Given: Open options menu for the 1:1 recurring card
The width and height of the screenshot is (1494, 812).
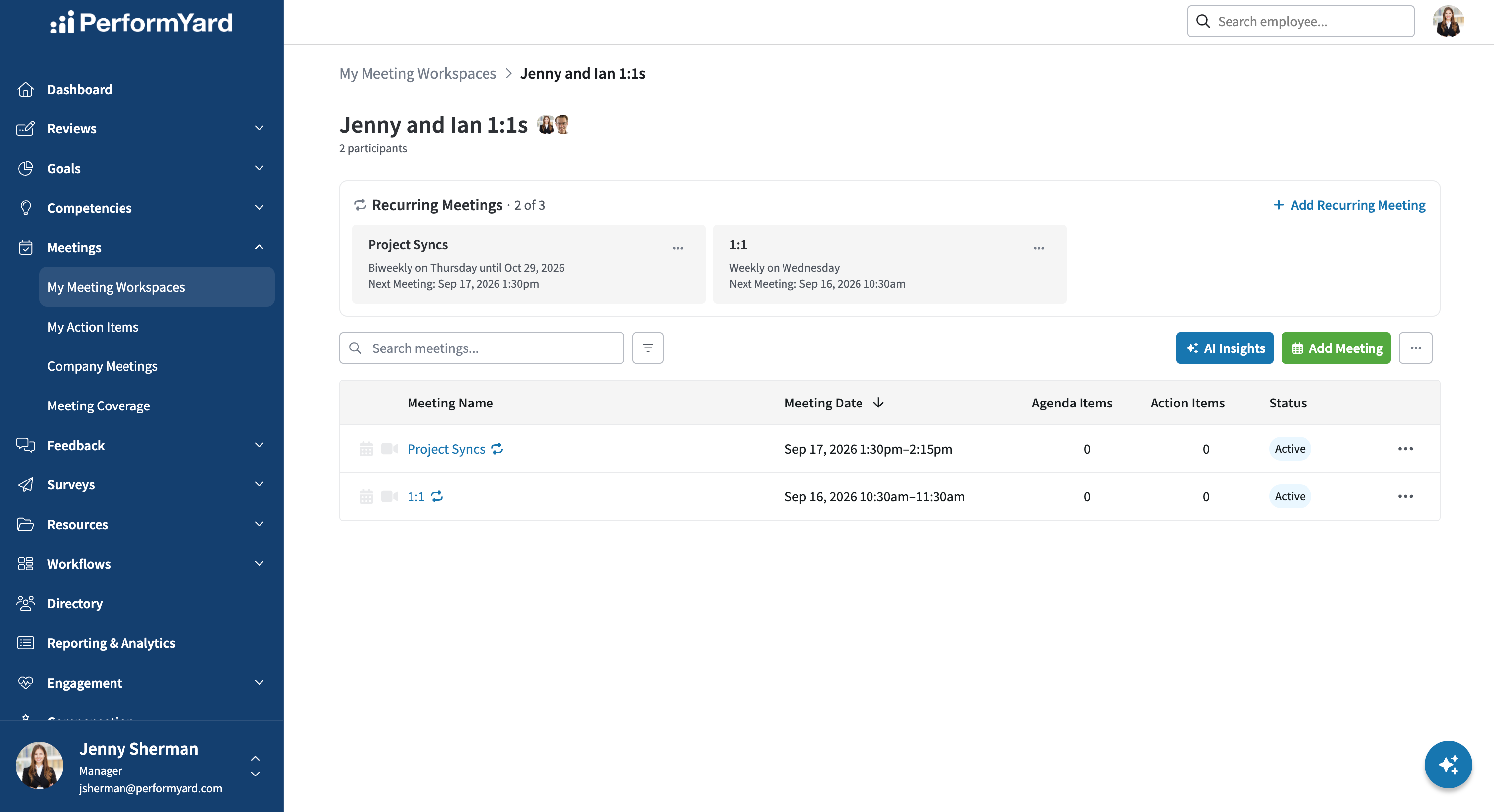Looking at the screenshot, I should click(1039, 248).
